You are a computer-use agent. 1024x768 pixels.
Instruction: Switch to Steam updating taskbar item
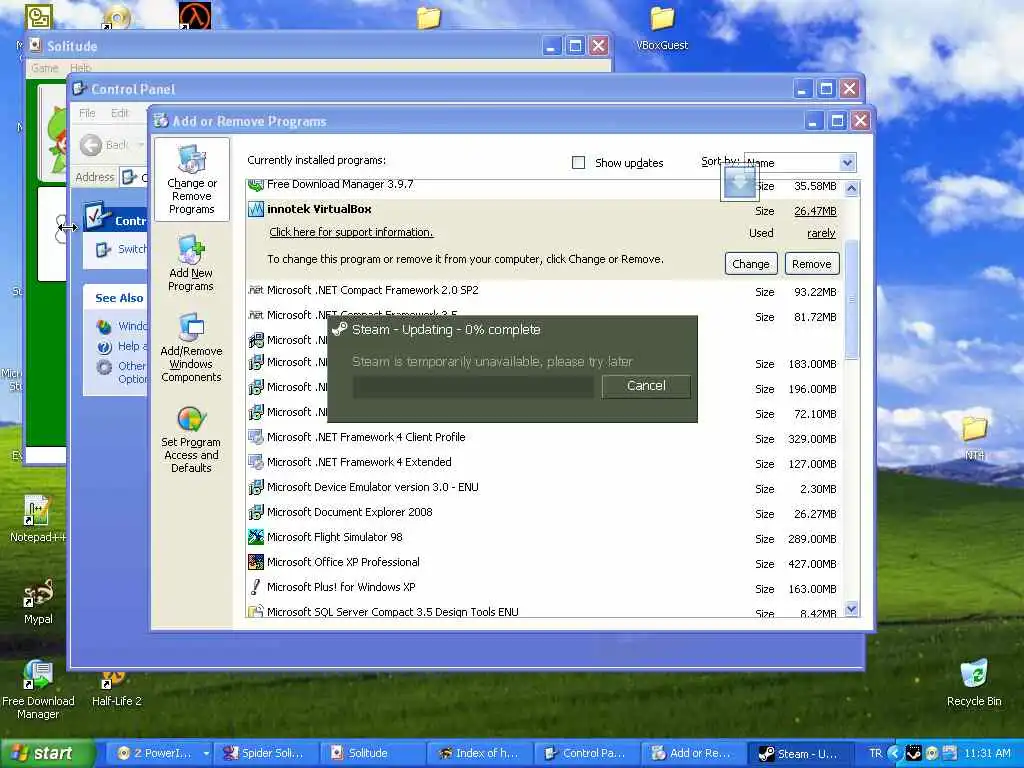803,753
